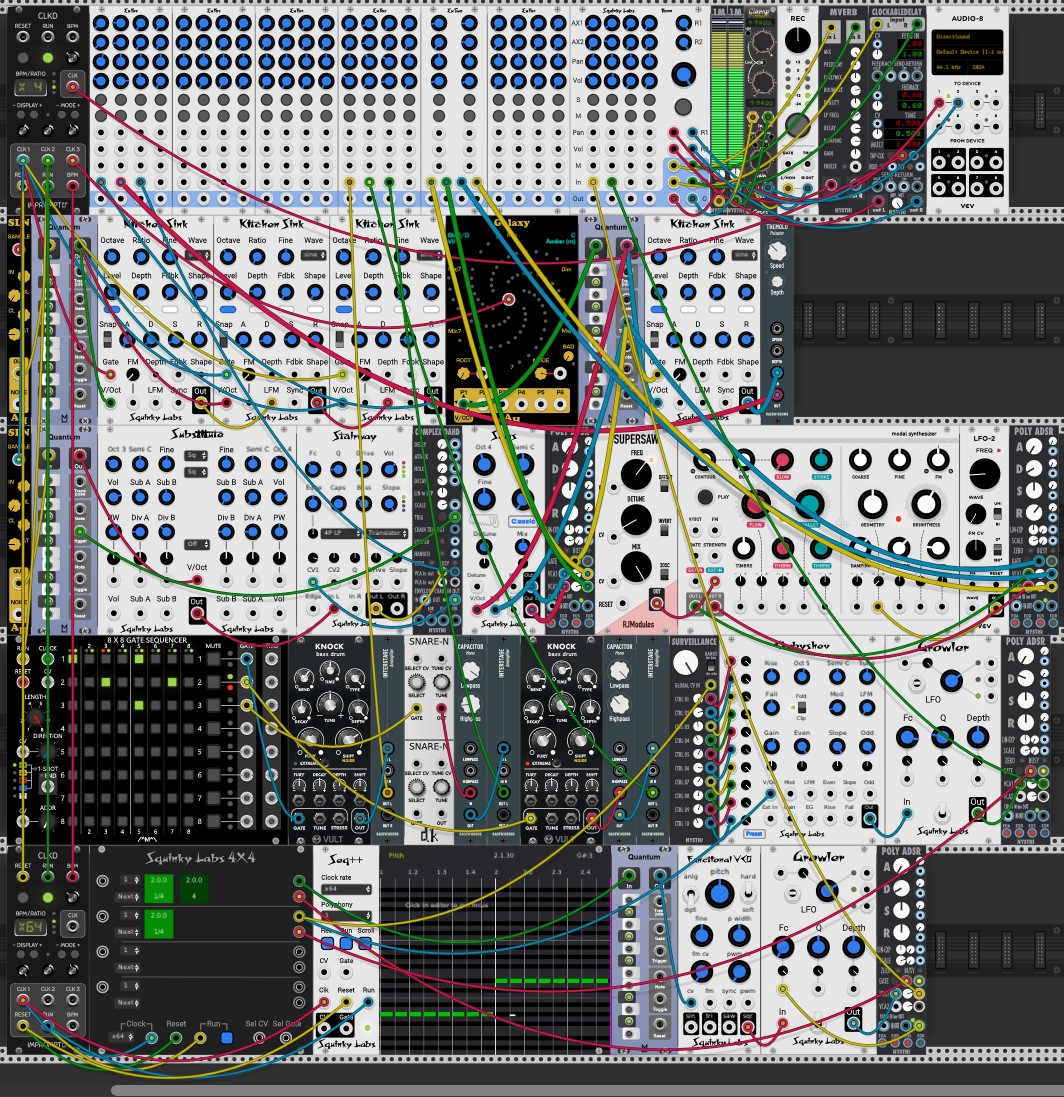
Task: Toggle RUN button on top CLKD
Action: coord(48,57)
